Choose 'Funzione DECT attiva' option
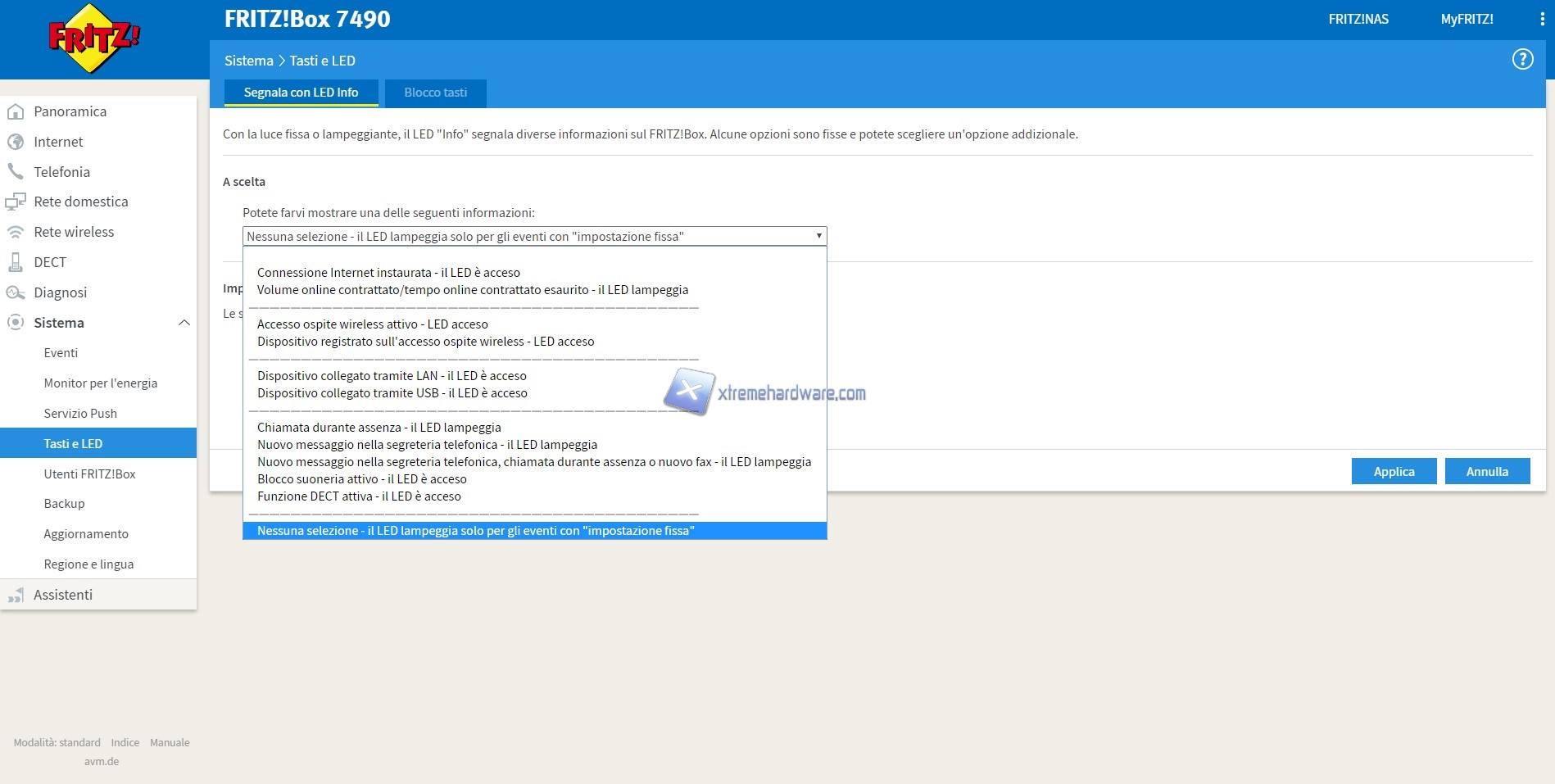The height and width of the screenshot is (784, 1555). pos(359,496)
